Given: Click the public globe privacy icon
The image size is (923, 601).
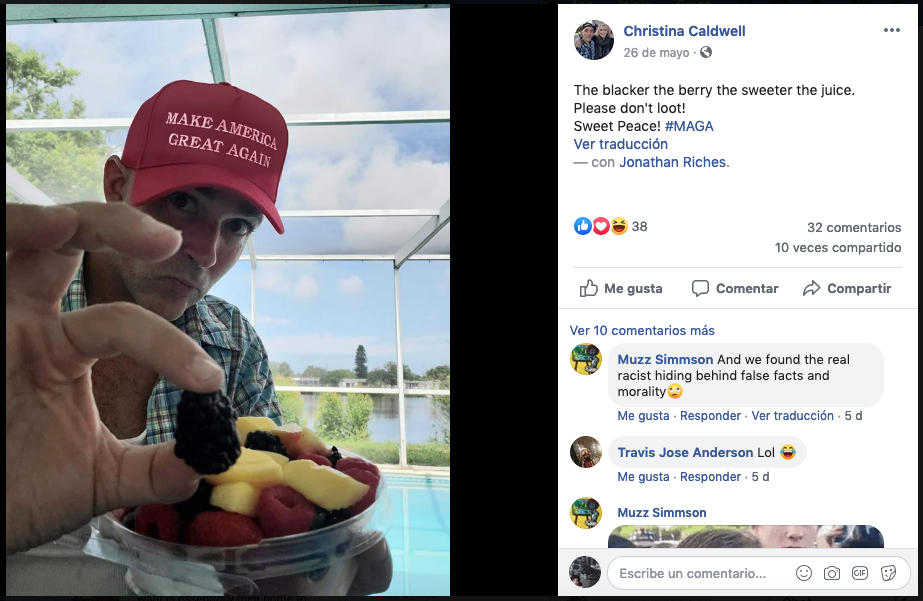Looking at the screenshot, I should [706, 52].
